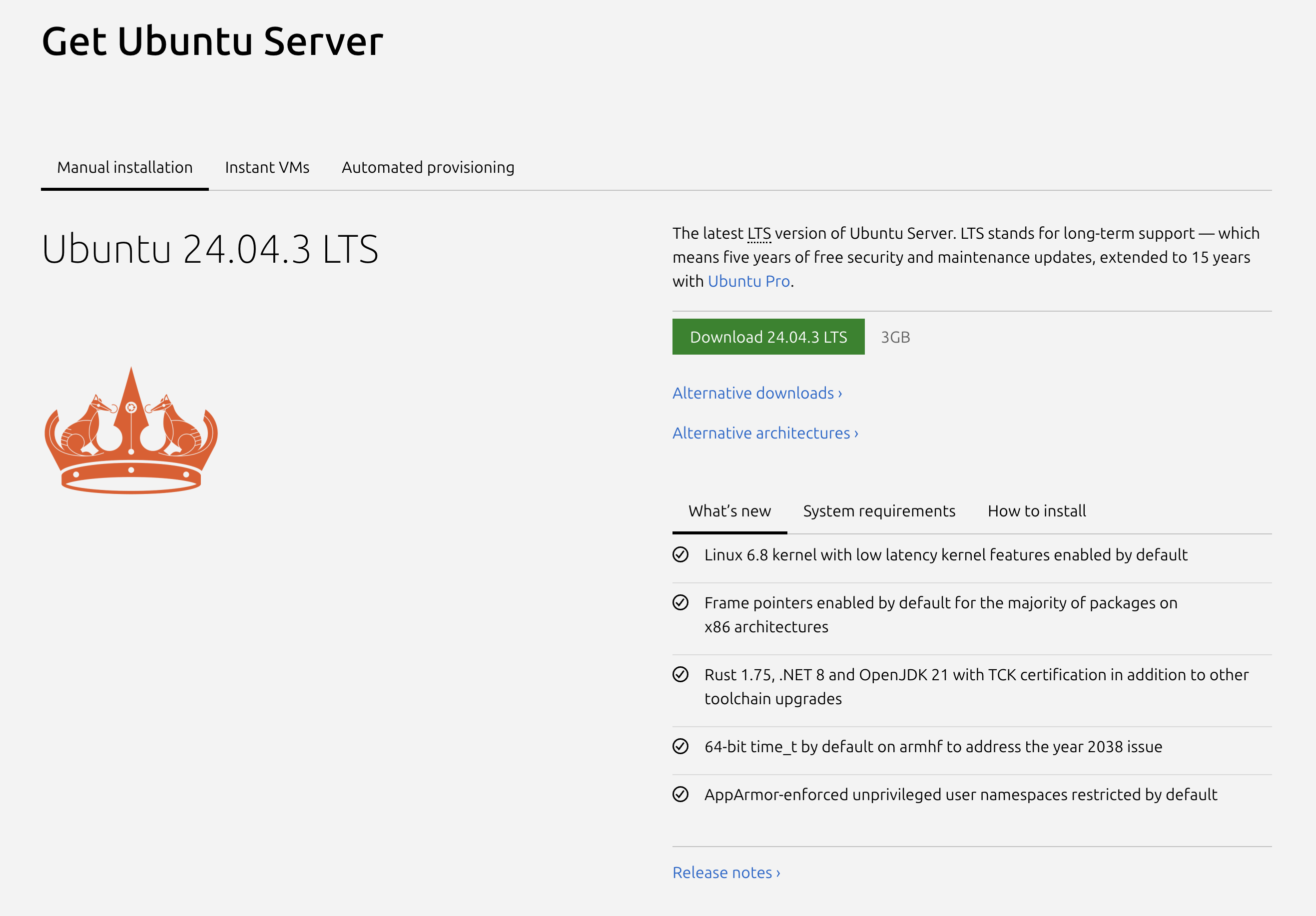Click the Ubuntu 24.04.3 LTS heading
The image size is (1316, 916).
pos(210,249)
